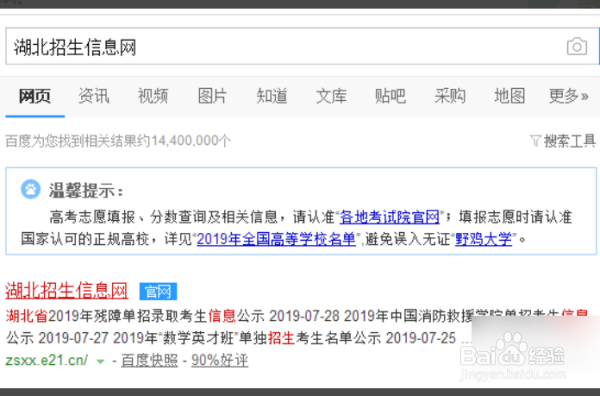Expand the 更多» tab list

(x=569, y=96)
